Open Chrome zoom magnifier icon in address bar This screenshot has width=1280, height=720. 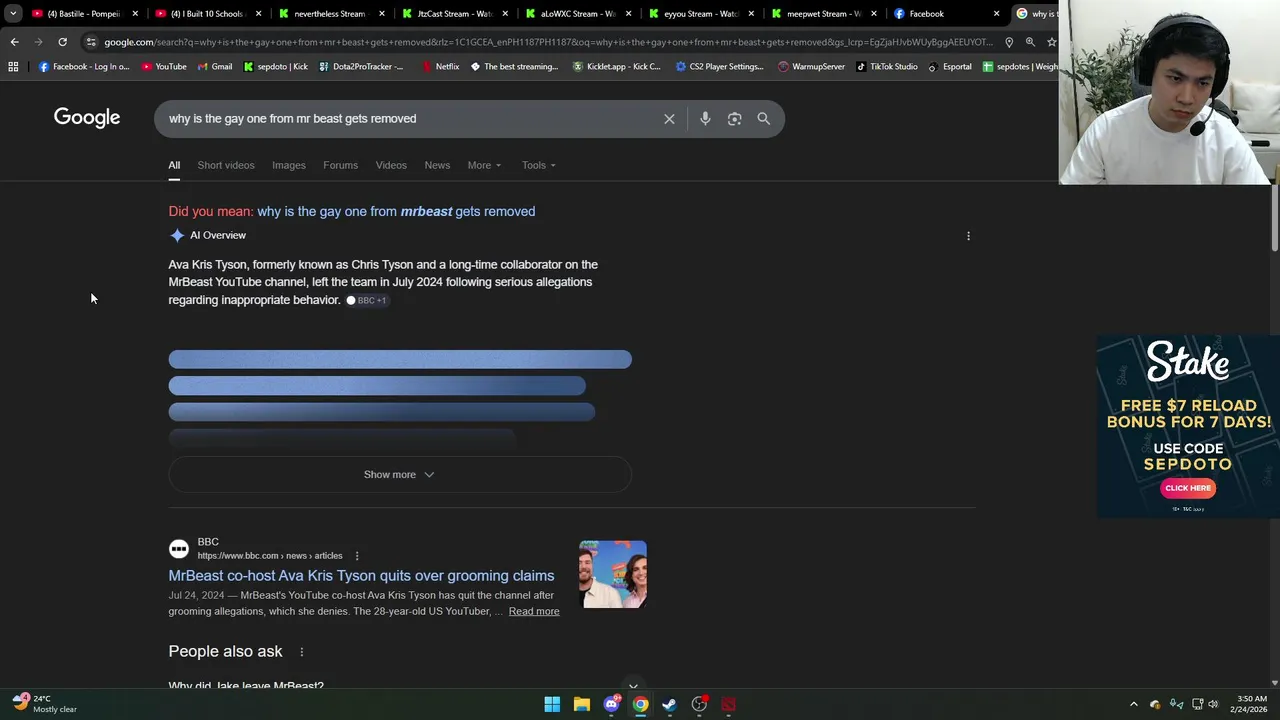tap(1030, 42)
